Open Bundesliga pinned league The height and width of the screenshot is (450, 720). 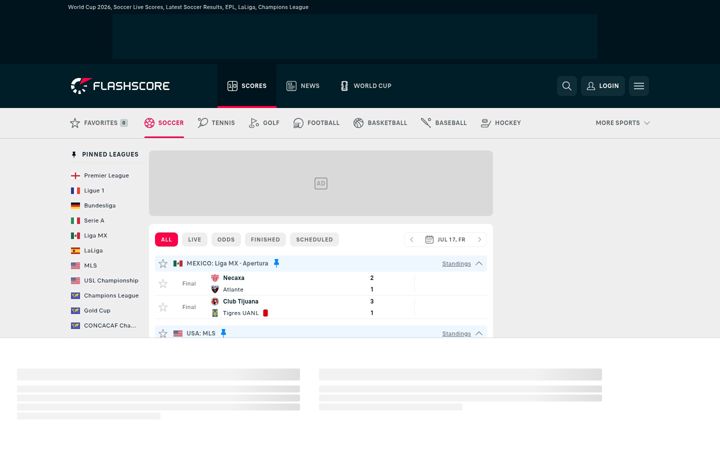coord(93,205)
